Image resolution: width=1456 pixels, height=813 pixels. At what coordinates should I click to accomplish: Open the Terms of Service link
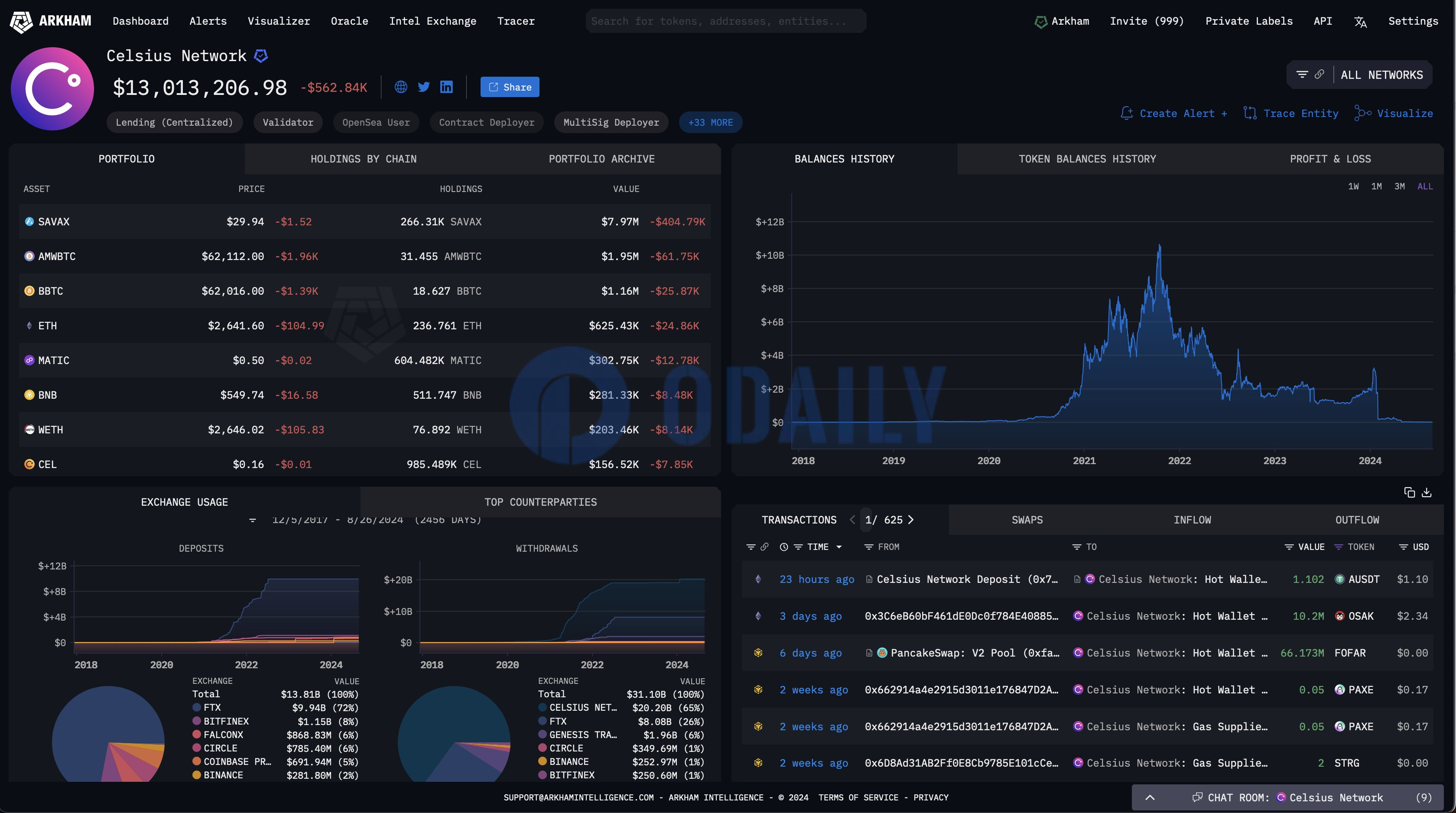pyautogui.click(x=858, y=797)
